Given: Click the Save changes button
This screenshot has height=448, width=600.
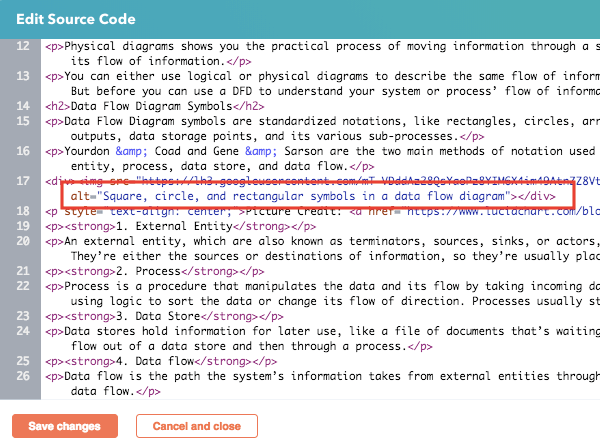Looking at the screenshot, I should [x=65, y=426].
